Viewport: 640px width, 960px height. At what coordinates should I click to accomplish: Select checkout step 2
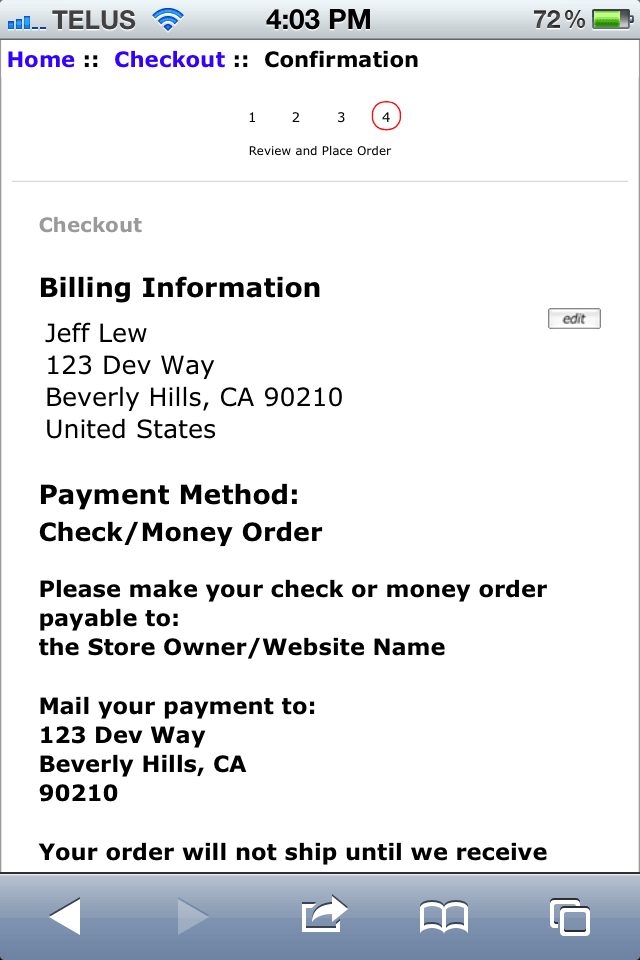(x=296, y=118)
